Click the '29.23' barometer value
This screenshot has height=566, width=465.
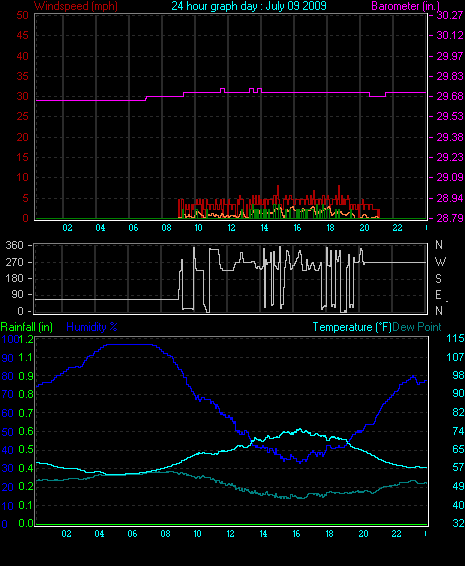pyautogui.click(x=450, y=157)
